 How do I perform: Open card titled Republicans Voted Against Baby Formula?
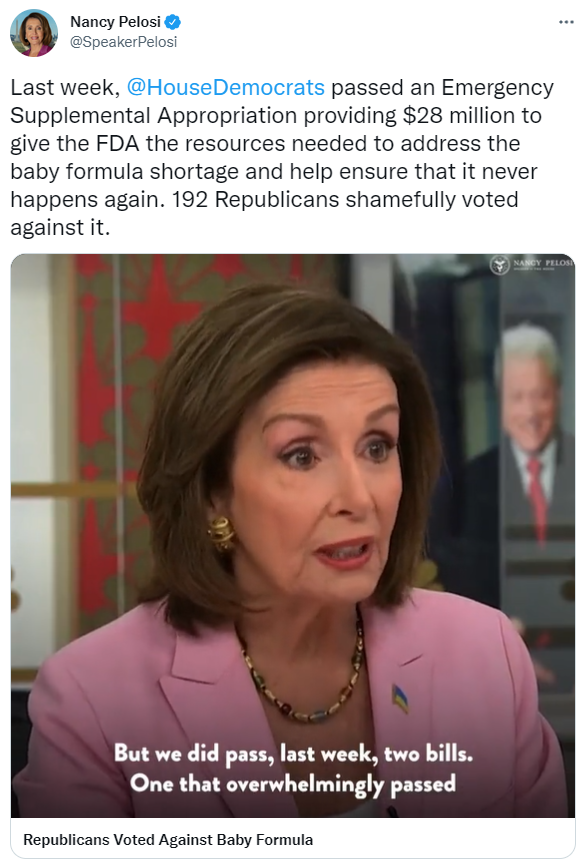292,839
